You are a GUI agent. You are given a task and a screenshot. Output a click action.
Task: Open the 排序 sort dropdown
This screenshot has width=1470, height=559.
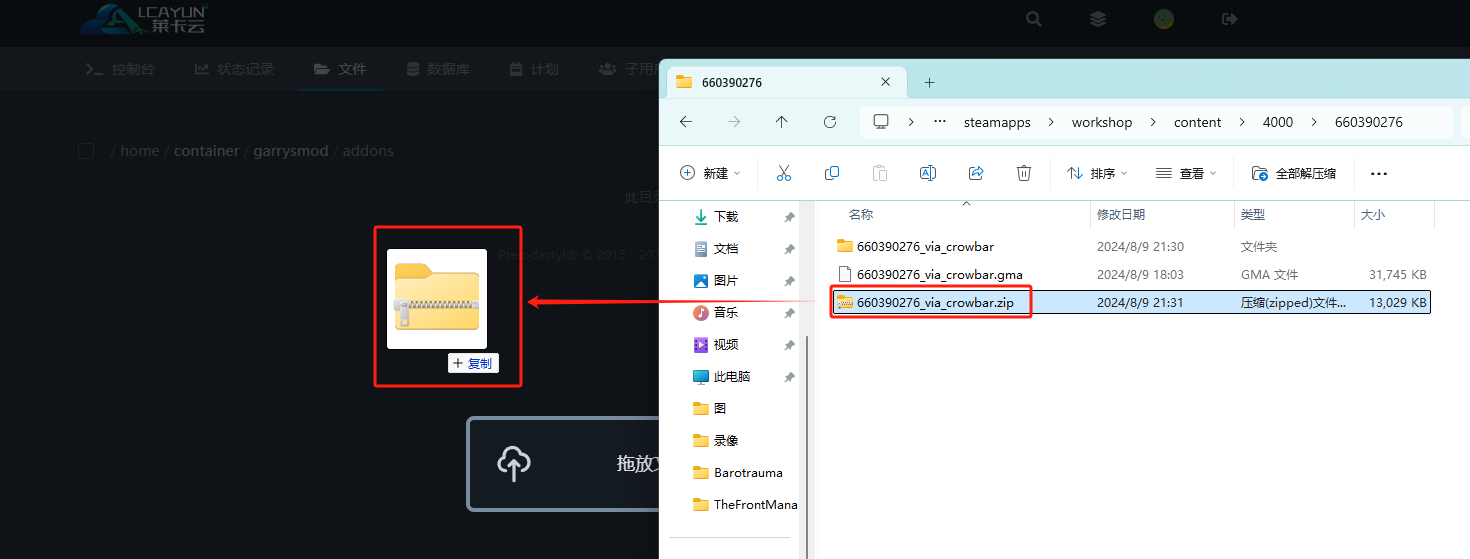pos(1096,173)
